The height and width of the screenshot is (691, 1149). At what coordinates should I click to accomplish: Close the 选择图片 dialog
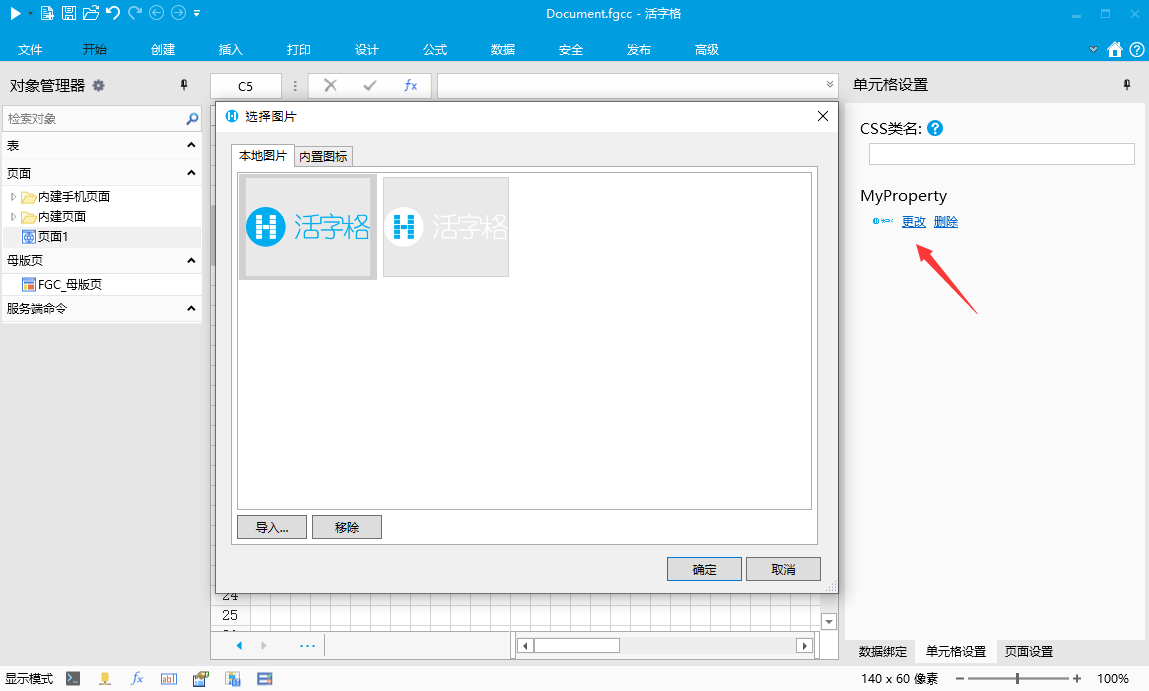(823, 117)
